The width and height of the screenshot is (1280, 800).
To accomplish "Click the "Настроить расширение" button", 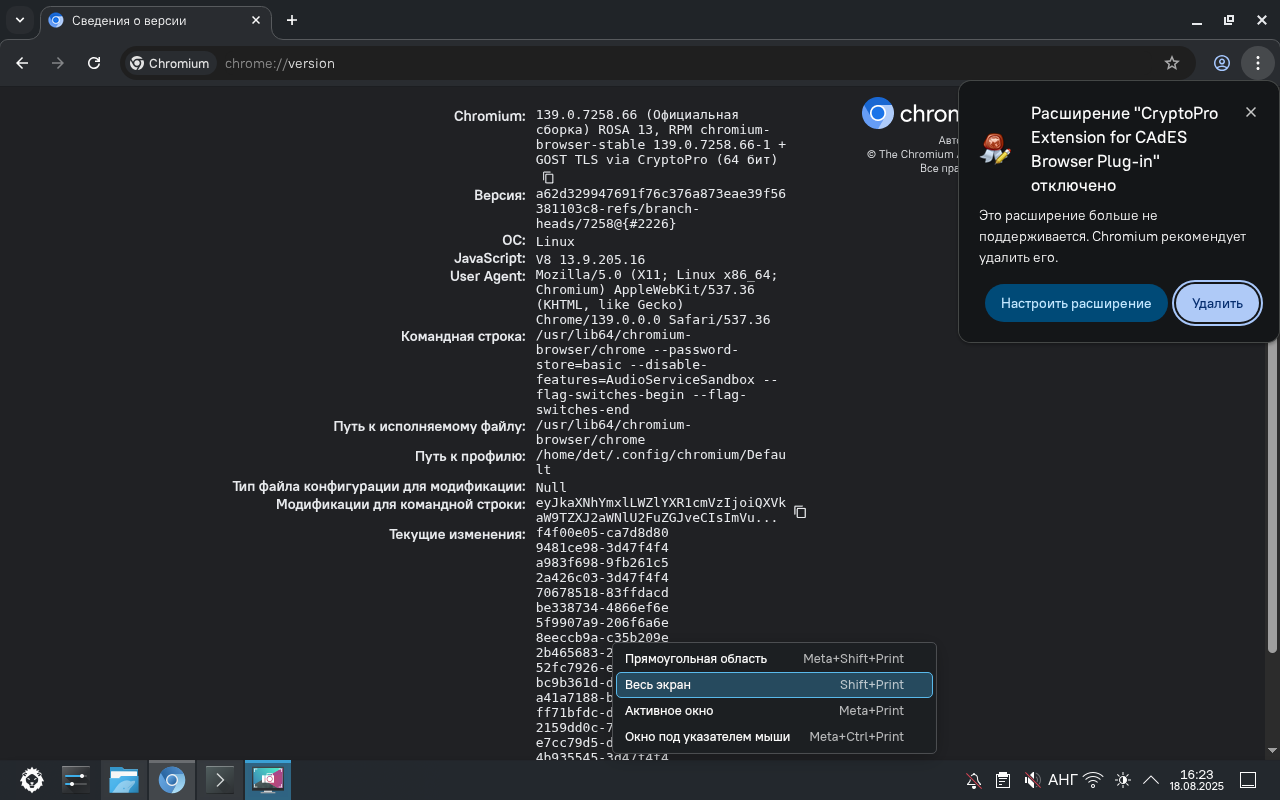I will point(1076,303).
